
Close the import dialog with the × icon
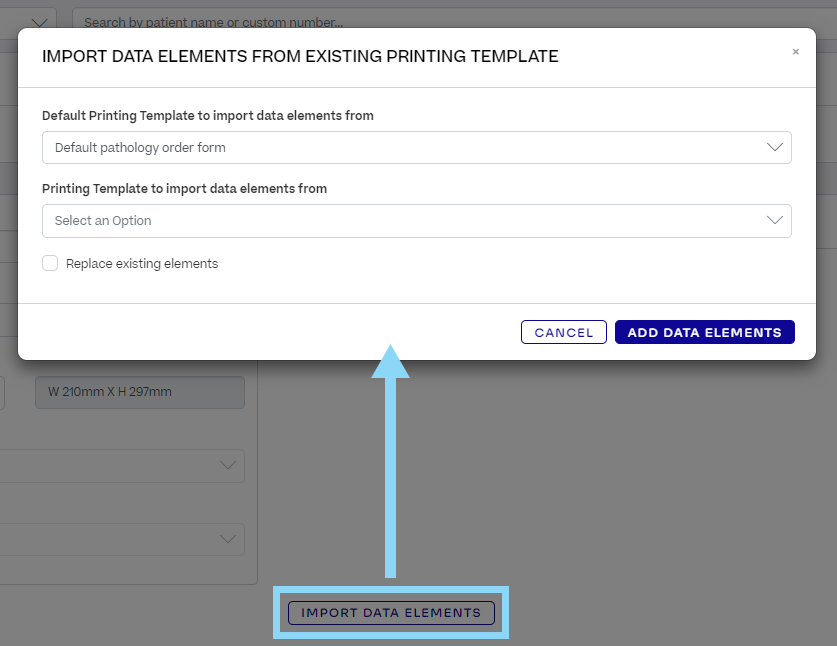(796, 52)
